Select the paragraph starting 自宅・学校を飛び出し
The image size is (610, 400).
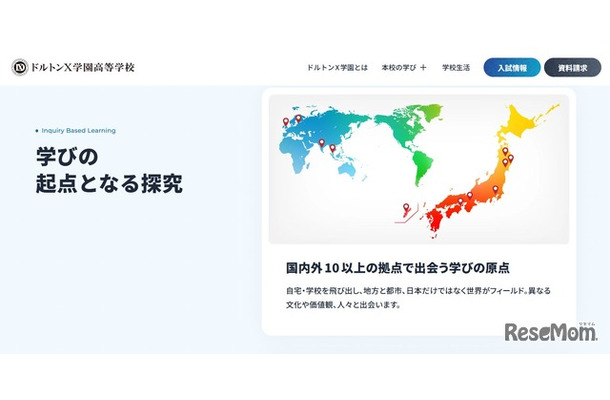coord(418,298)
